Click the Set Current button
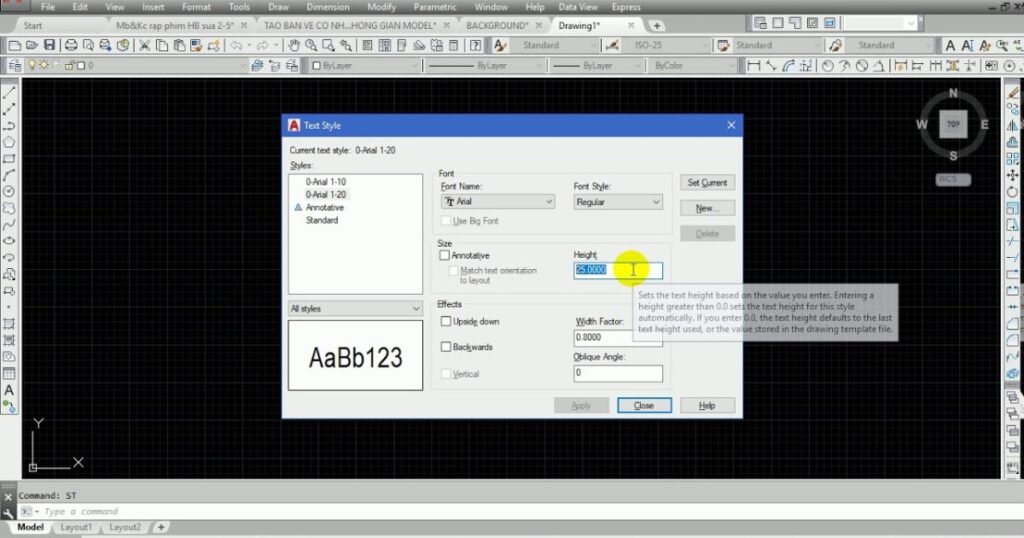The height and width of the screenshot is (538, 1024). point(707,183)
